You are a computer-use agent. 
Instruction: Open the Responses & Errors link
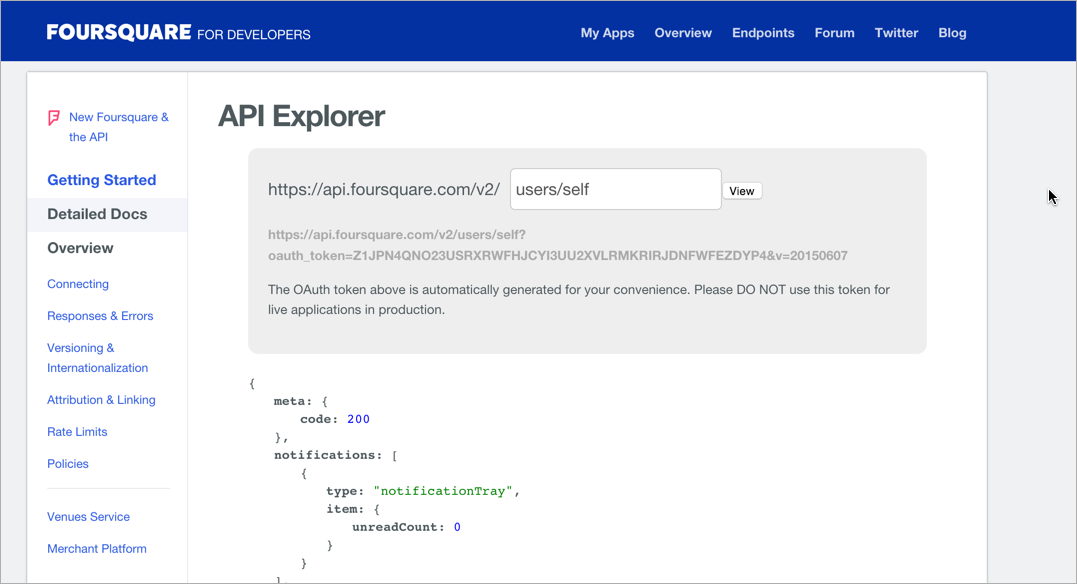[100, 316]
